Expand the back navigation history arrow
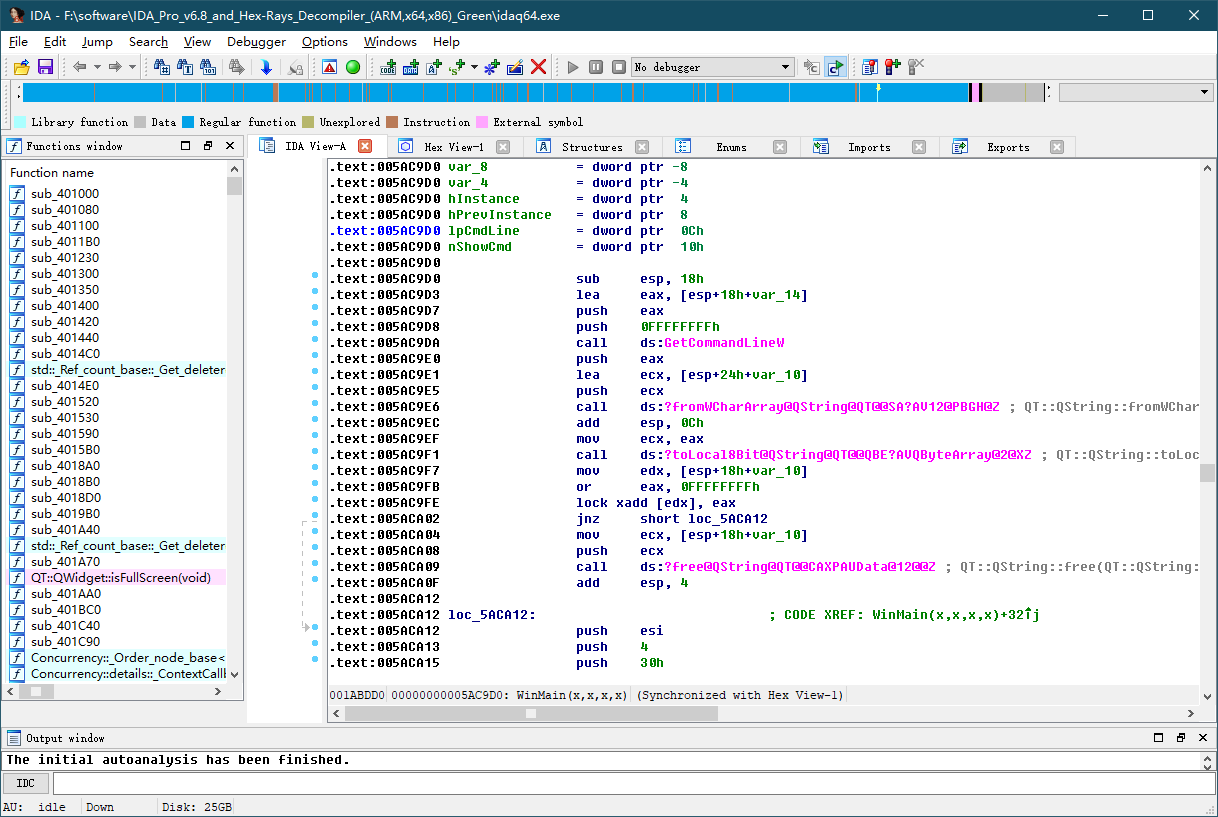The height and width of the screenshot is (817, 1218). pyautogui.click(x=97, y=67)
